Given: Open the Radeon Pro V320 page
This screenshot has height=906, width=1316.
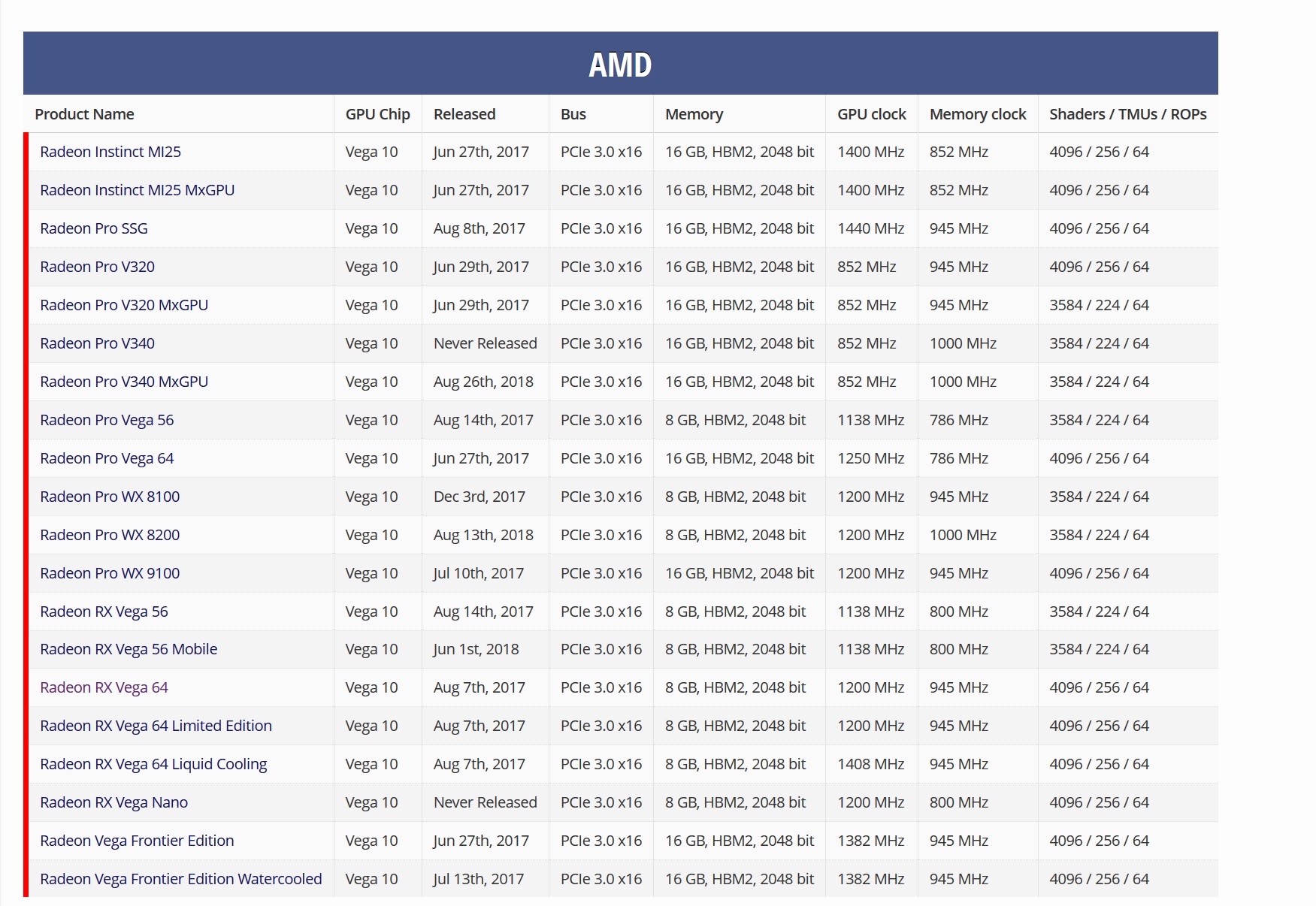Looking at the screenshot, I should pos(98,267).
